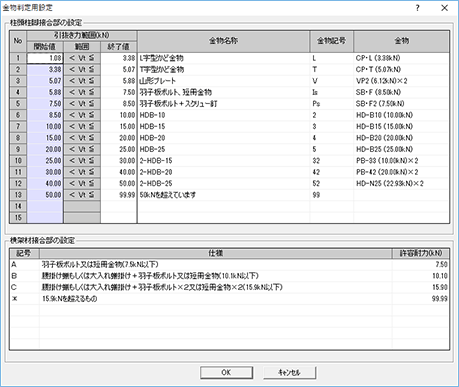Image resolution: width=459 pixels, height=387 pixels.
Task: Select hardware name 2-HDB-20
Action: point(223,172)
